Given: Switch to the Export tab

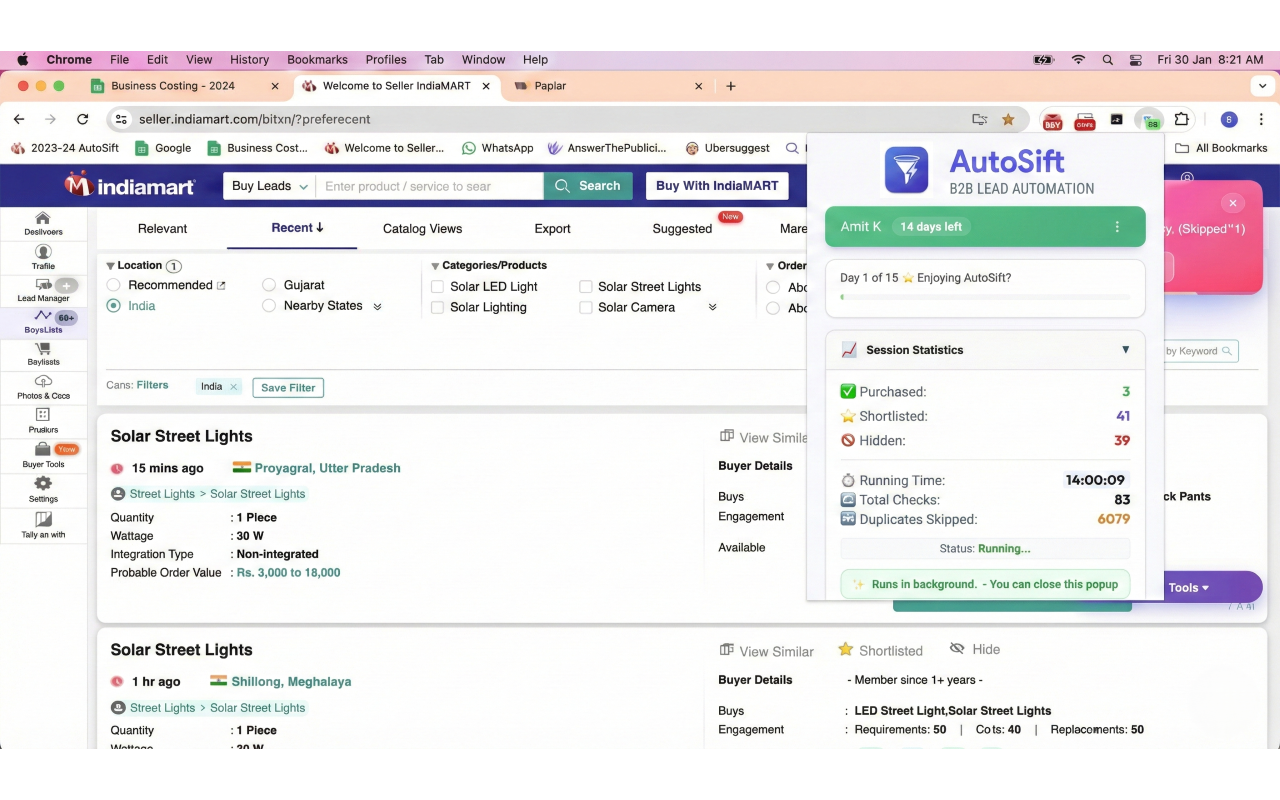Looking at the screenshot, I should (x=552, y=229).
